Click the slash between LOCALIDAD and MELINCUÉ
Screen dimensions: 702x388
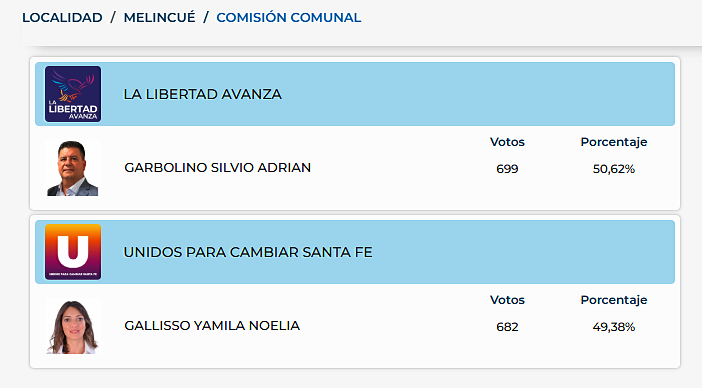tap(113, 17)
